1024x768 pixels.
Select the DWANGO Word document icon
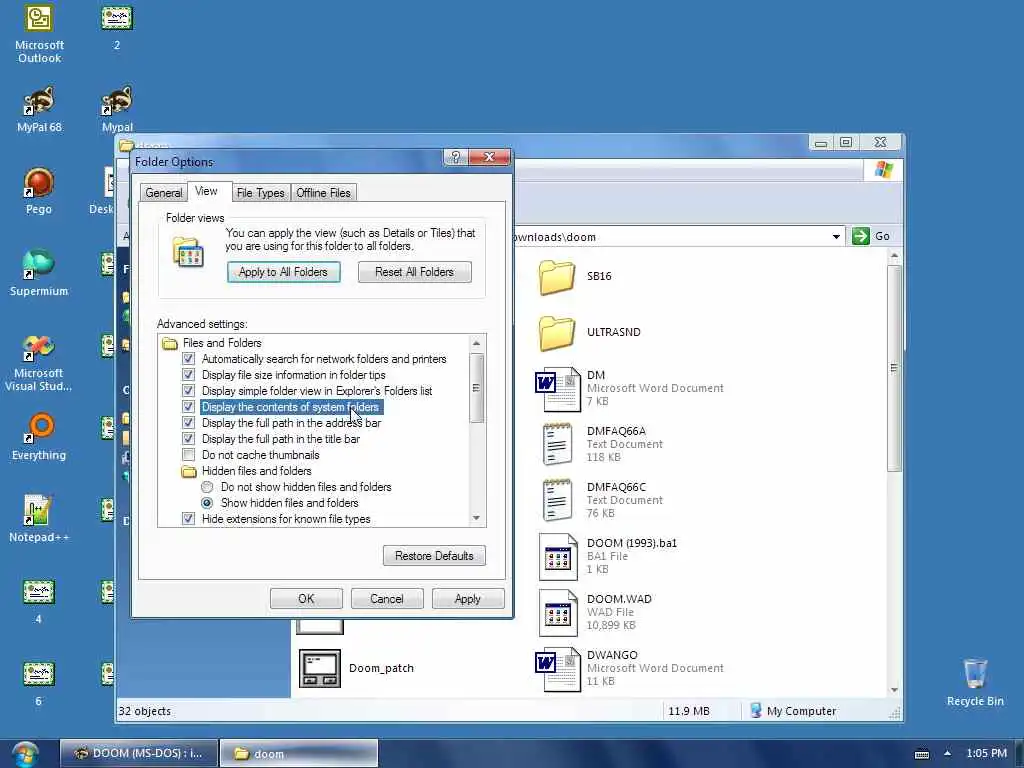tap(558, 669)
